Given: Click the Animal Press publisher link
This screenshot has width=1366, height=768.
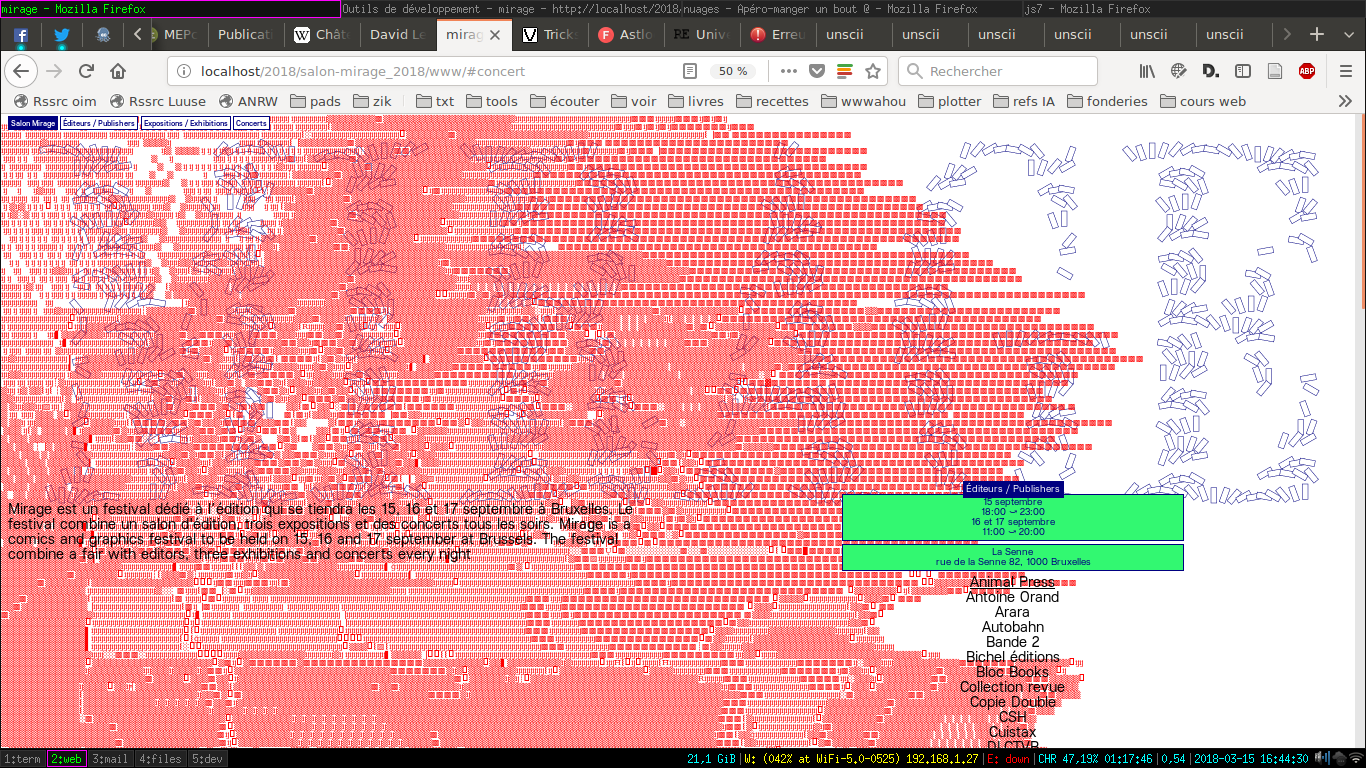Looking at the screenshot, I should point(1012,582).
